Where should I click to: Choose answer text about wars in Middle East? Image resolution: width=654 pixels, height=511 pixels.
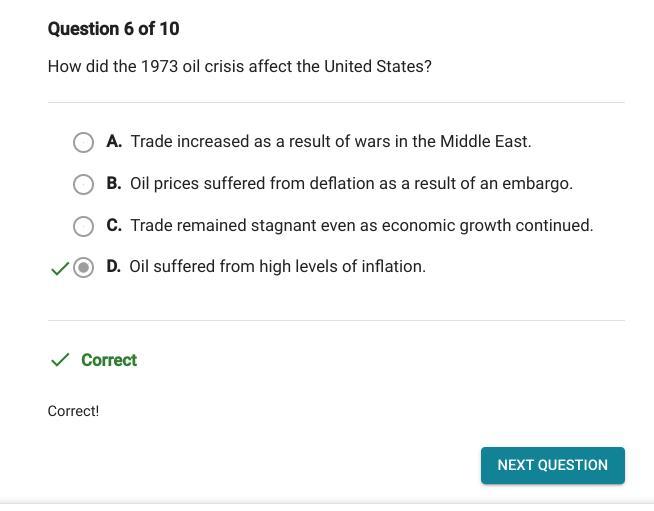coord(330,142)
